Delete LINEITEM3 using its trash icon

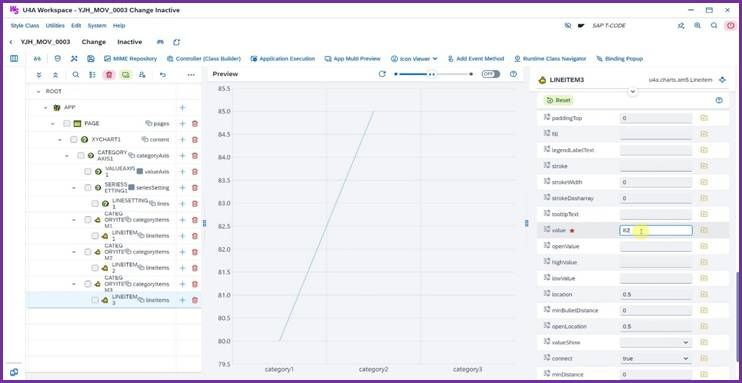[x=194, y=300]
